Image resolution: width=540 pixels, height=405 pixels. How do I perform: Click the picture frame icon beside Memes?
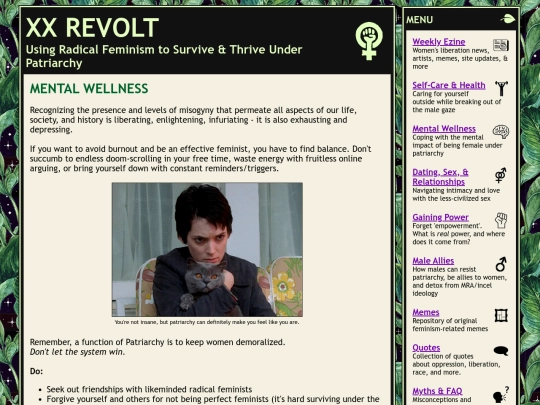[x=501, y=315]
